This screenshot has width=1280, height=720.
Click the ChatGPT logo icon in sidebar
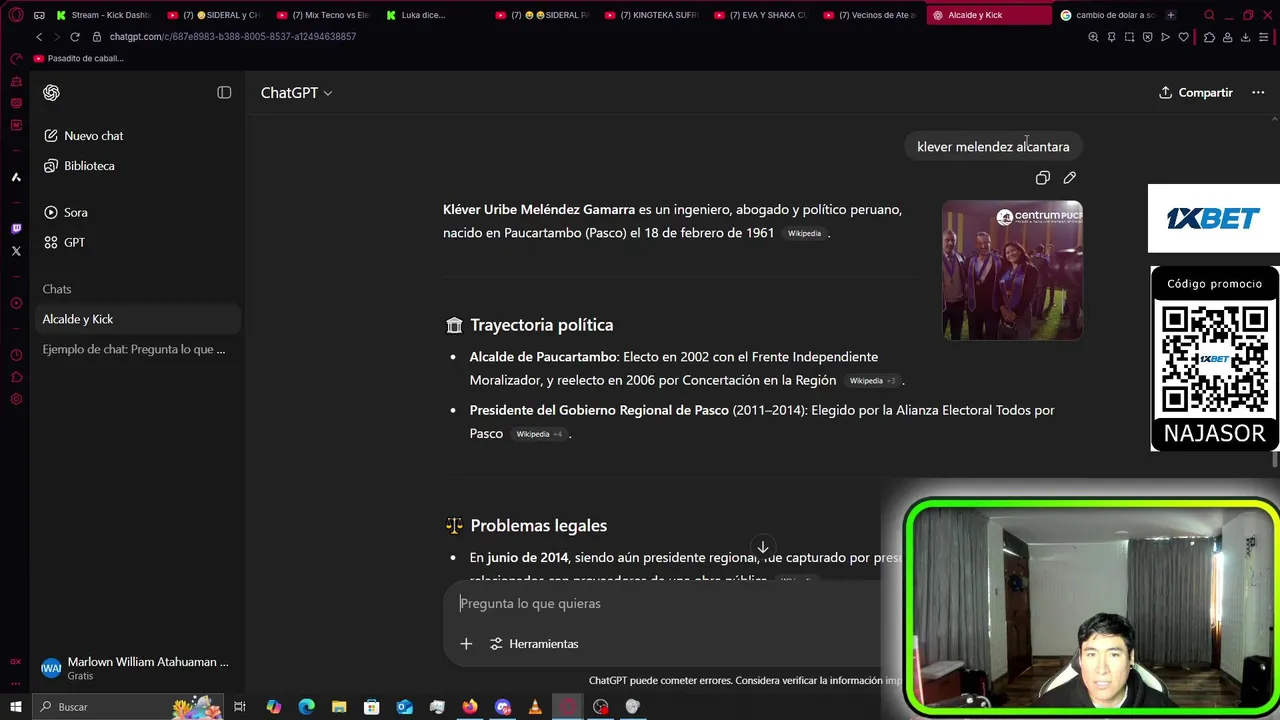coord(52,93)
